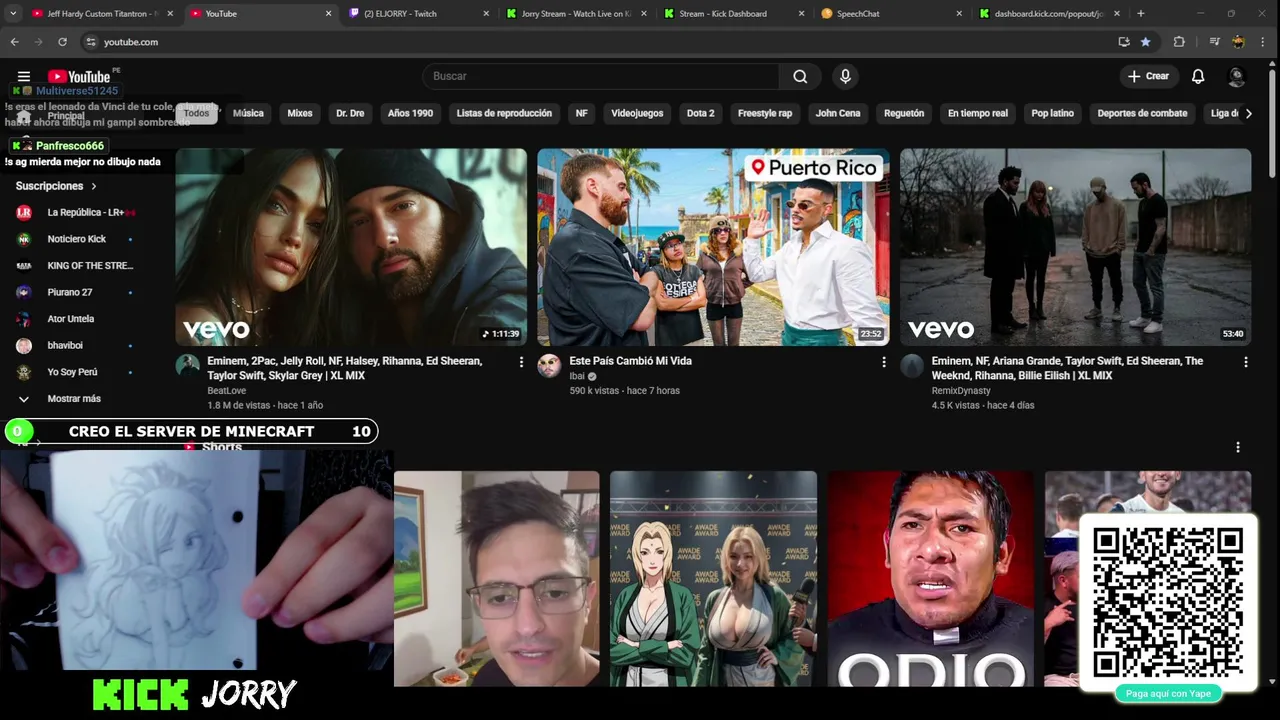This screenshot has width=1280, height=720.
Task: Open a new browser tab
Action: pyautogui.click(x=1141, y=14)
